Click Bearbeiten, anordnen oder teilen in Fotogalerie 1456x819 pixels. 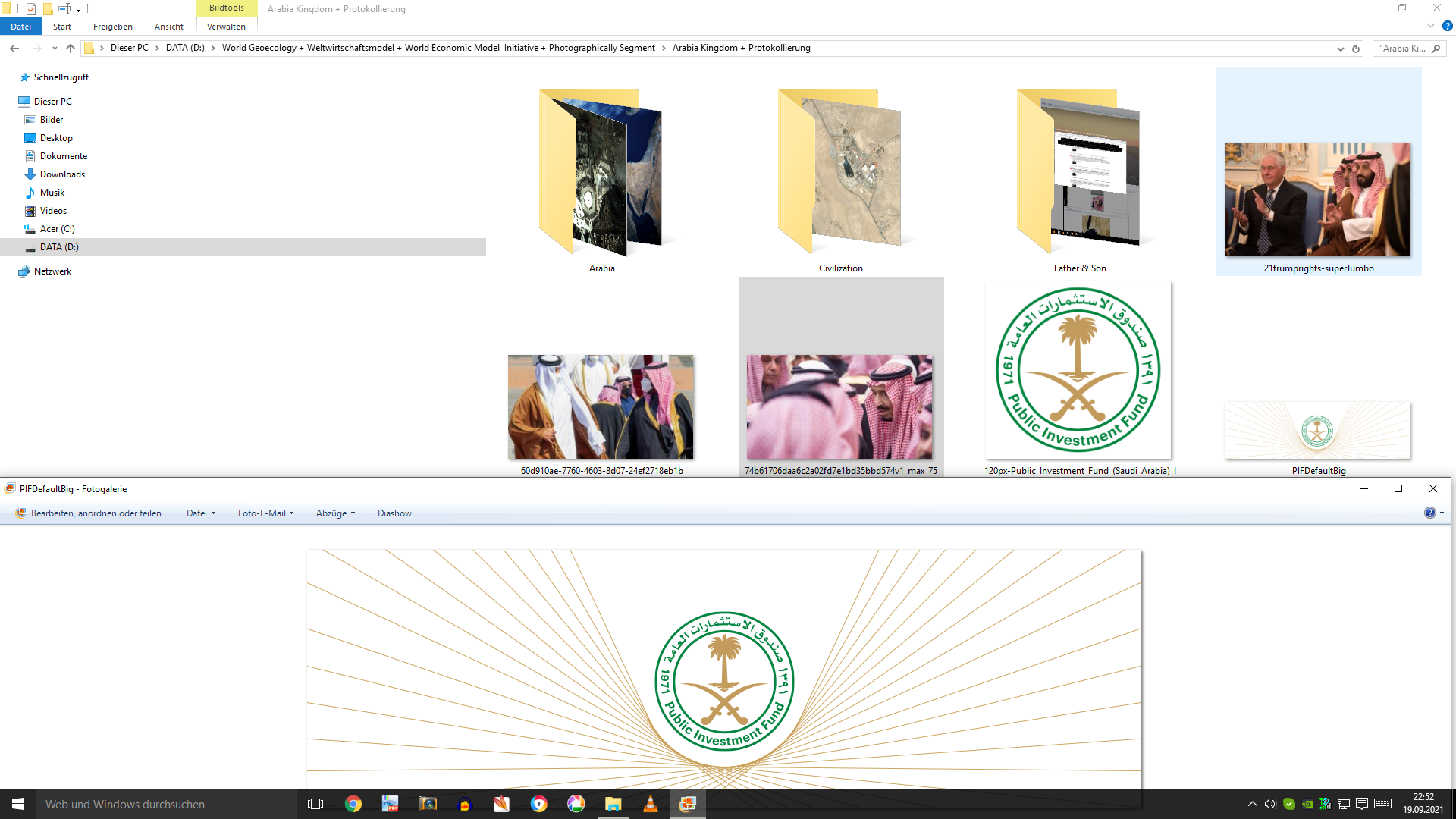pos(89,513)
